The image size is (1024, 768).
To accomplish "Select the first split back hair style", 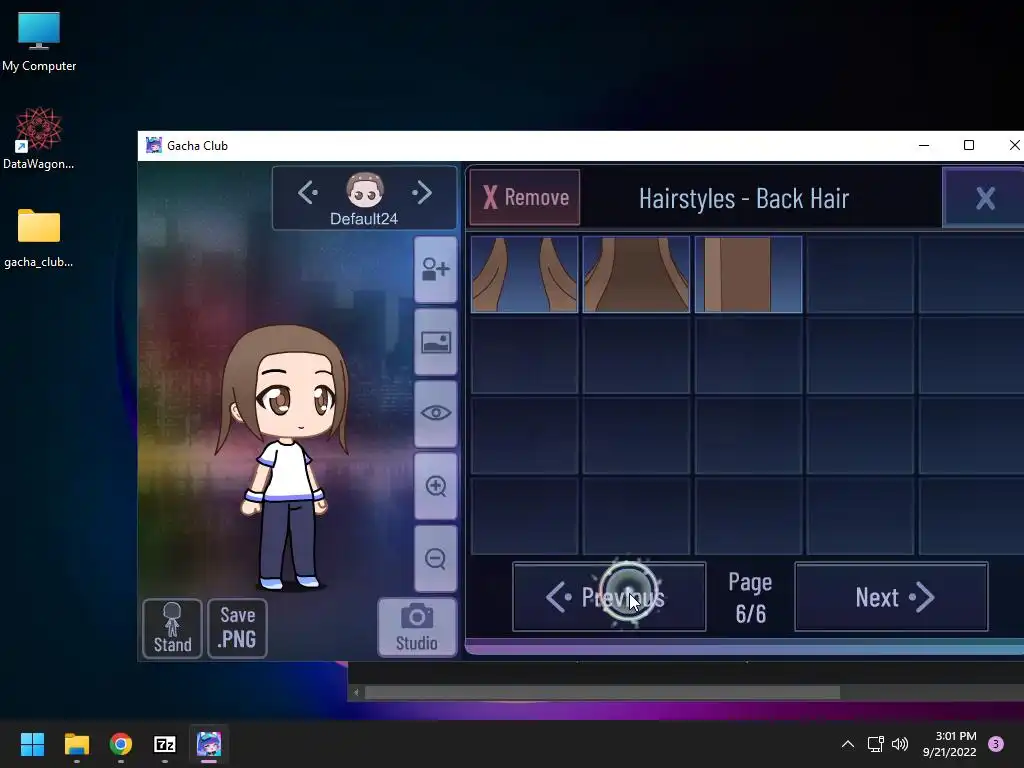I will pos(524,274).
